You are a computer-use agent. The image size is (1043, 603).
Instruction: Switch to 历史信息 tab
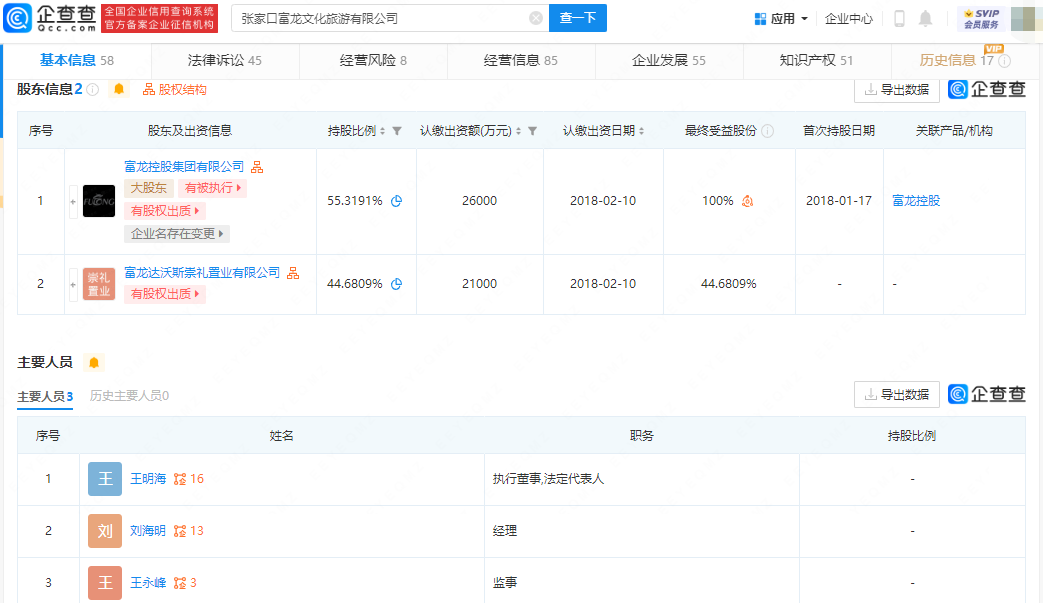point(957,60)
